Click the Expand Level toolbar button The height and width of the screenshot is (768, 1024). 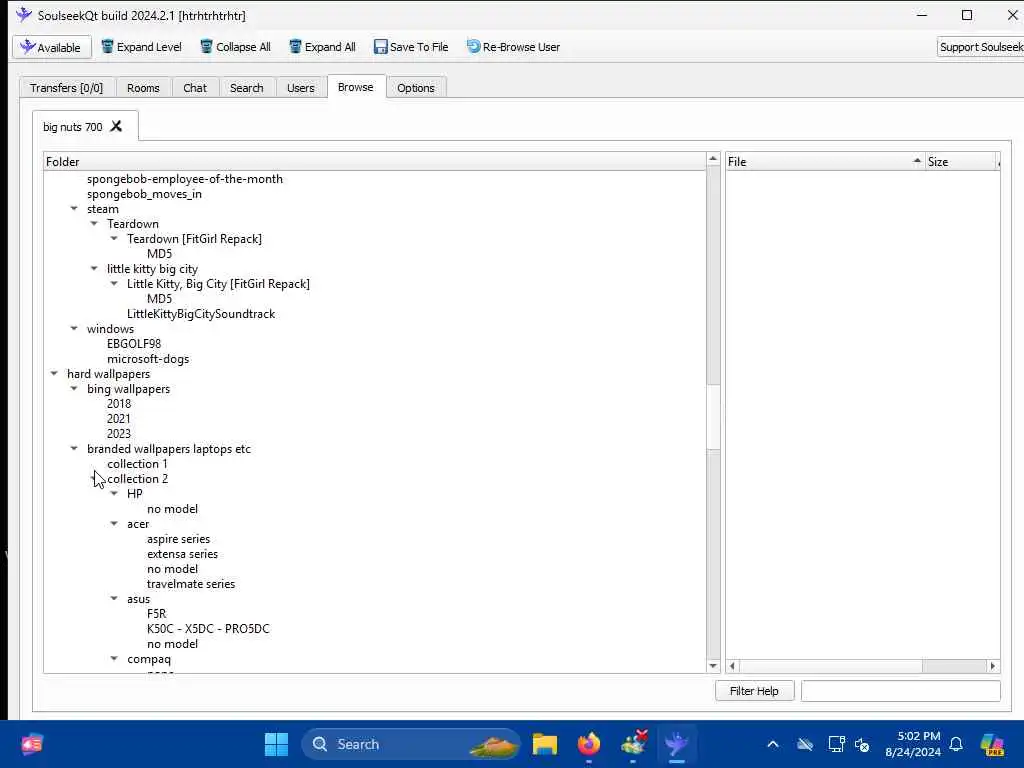[x=141, y=47]
